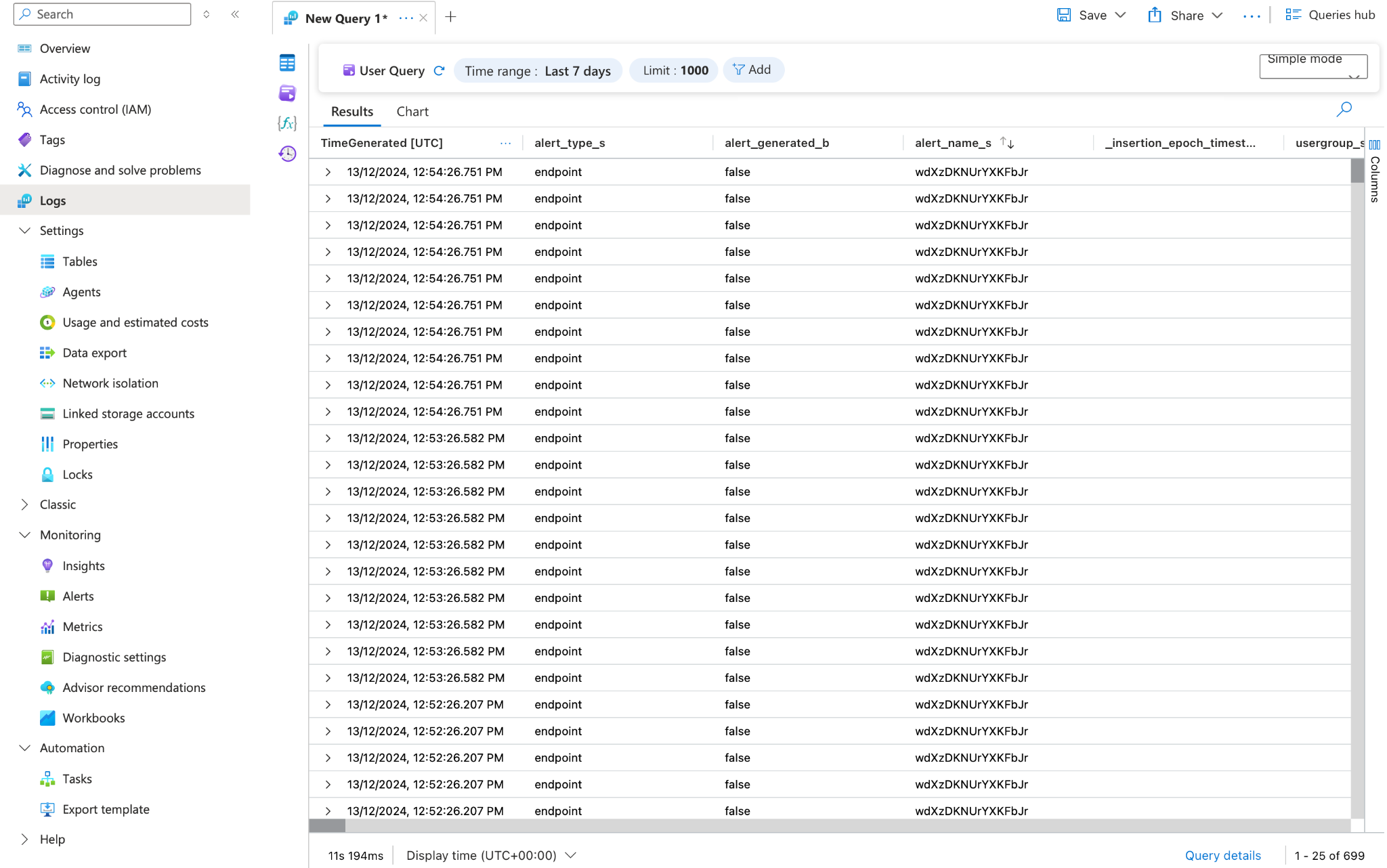Expand the first 12:54:26.751 PM result row
The width and height of the screenshot is (1387, 868).
[x=328, y=172]
